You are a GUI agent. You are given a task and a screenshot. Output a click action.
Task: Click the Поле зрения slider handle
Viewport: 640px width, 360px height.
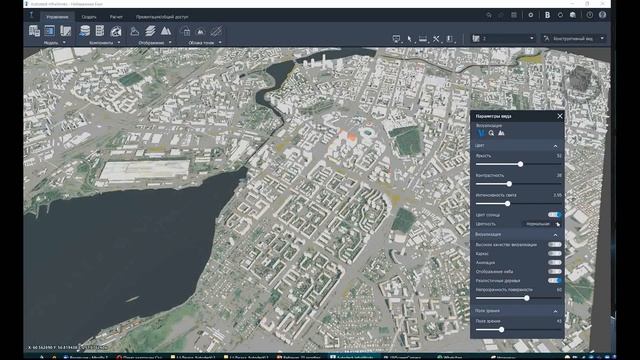502,329
